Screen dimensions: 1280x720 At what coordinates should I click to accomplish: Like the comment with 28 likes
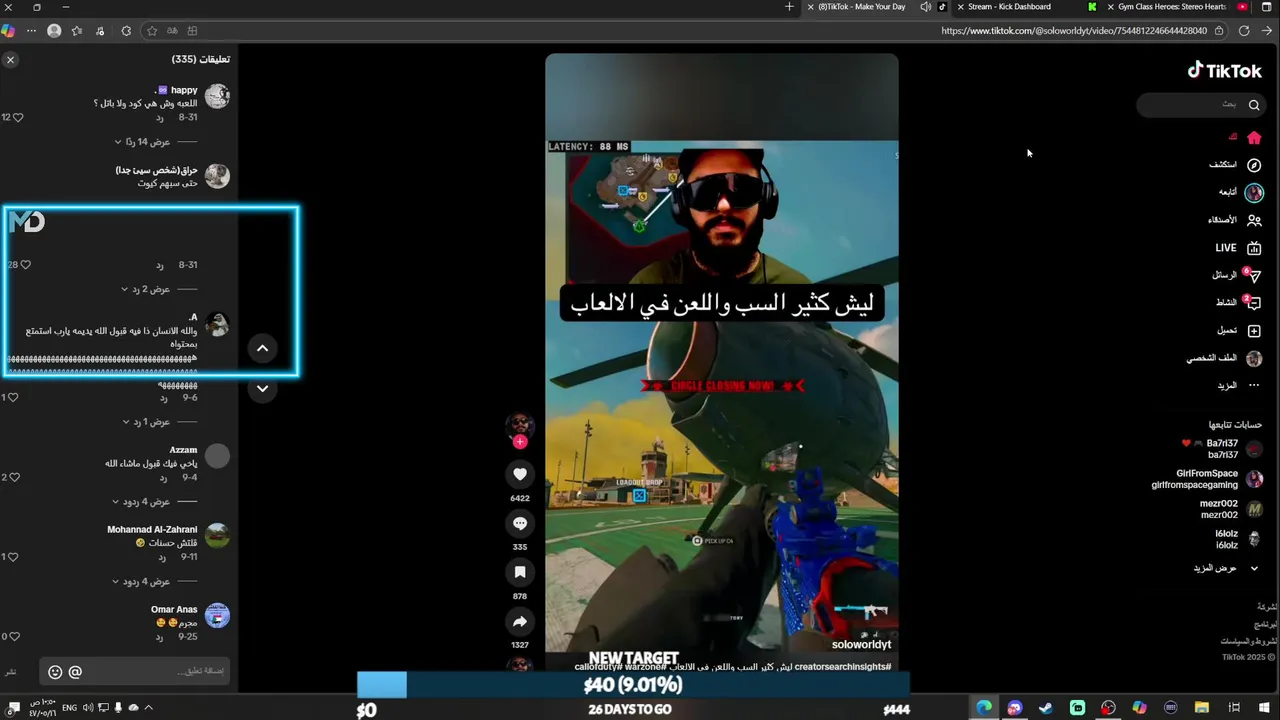pos(26,265)
